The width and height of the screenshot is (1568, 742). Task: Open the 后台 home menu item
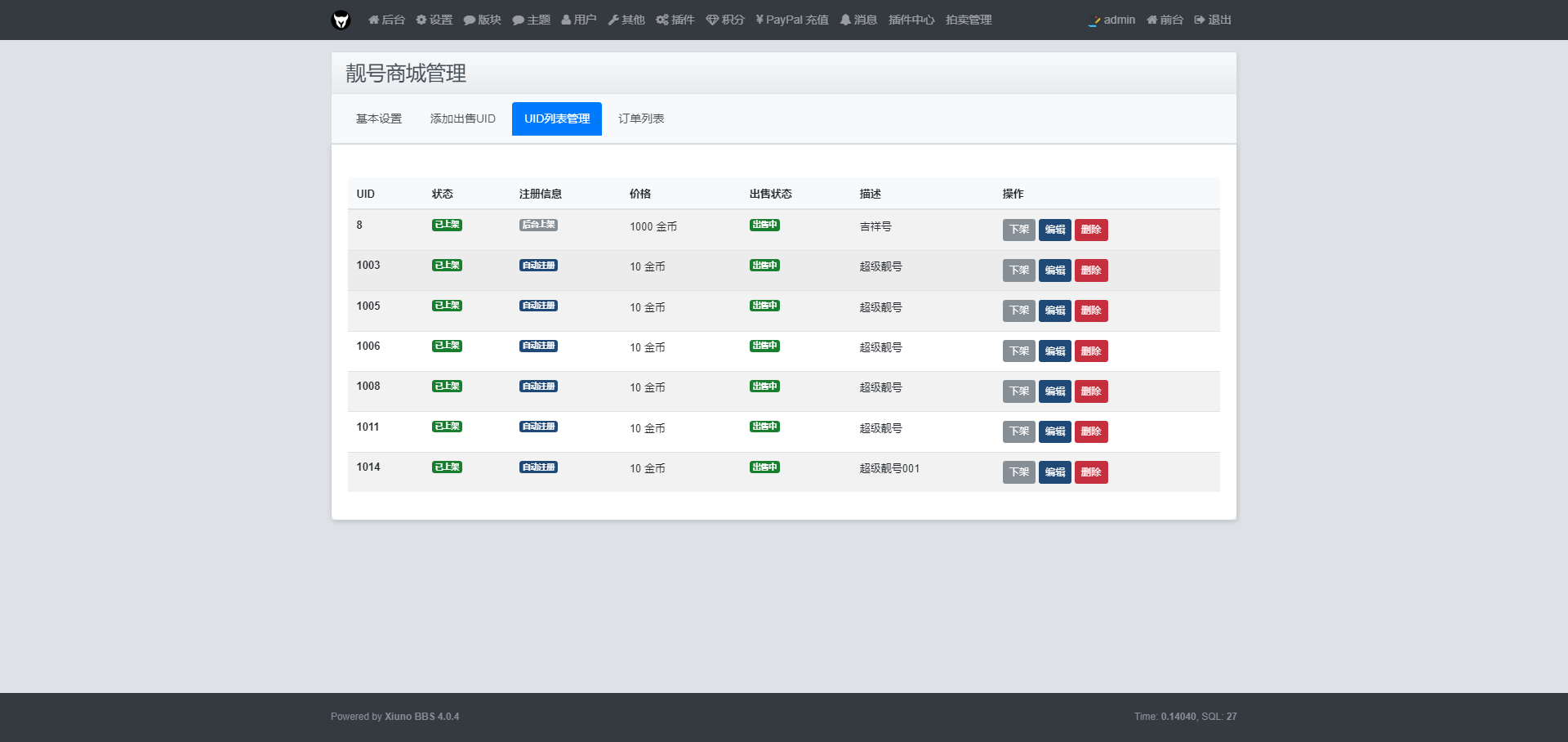(x=386, y=20)
